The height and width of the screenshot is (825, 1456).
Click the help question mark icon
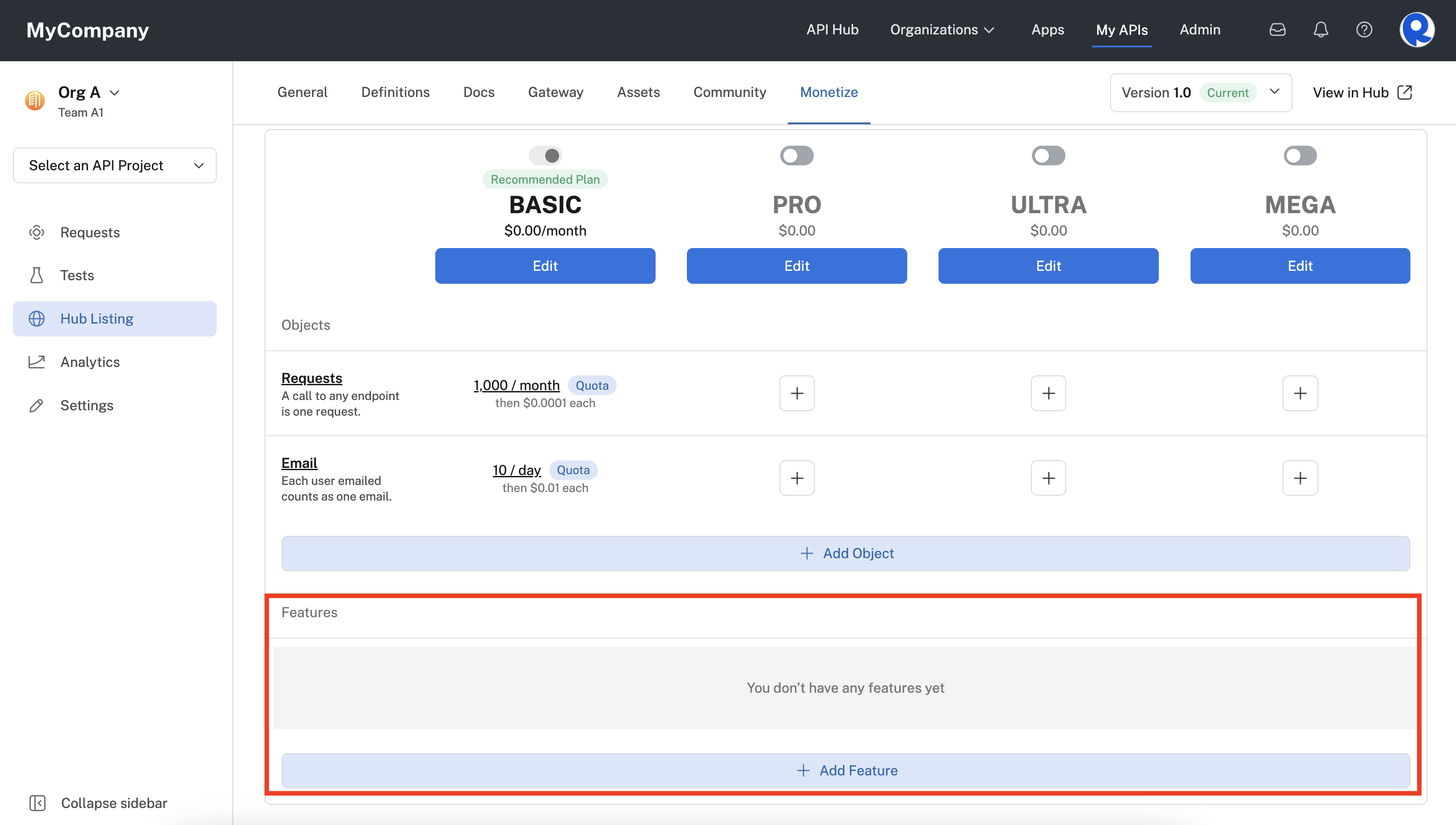(x=1363, y=29)
